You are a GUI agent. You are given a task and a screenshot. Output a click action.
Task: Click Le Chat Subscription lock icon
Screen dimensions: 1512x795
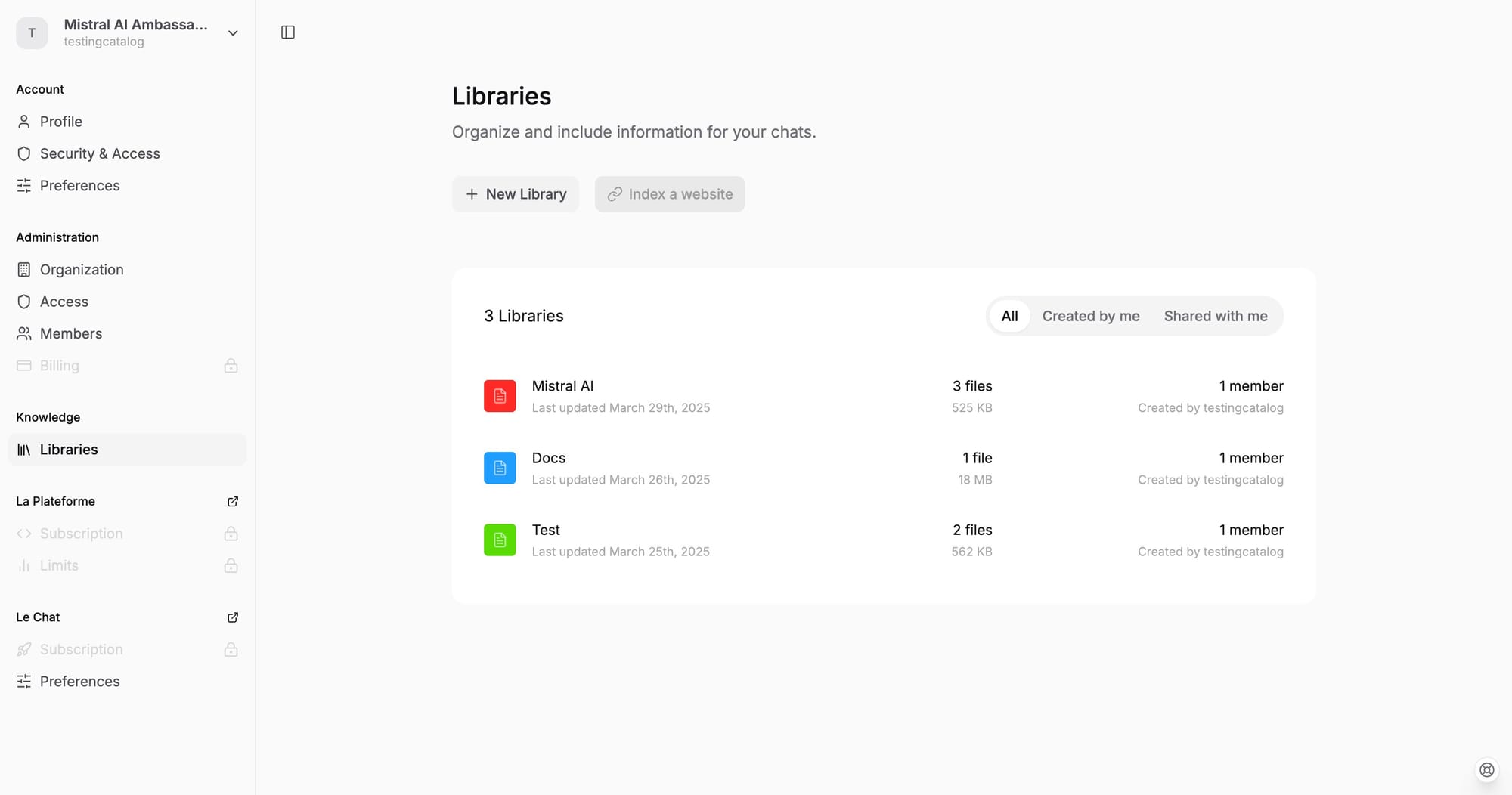click(x=231, y=650)
